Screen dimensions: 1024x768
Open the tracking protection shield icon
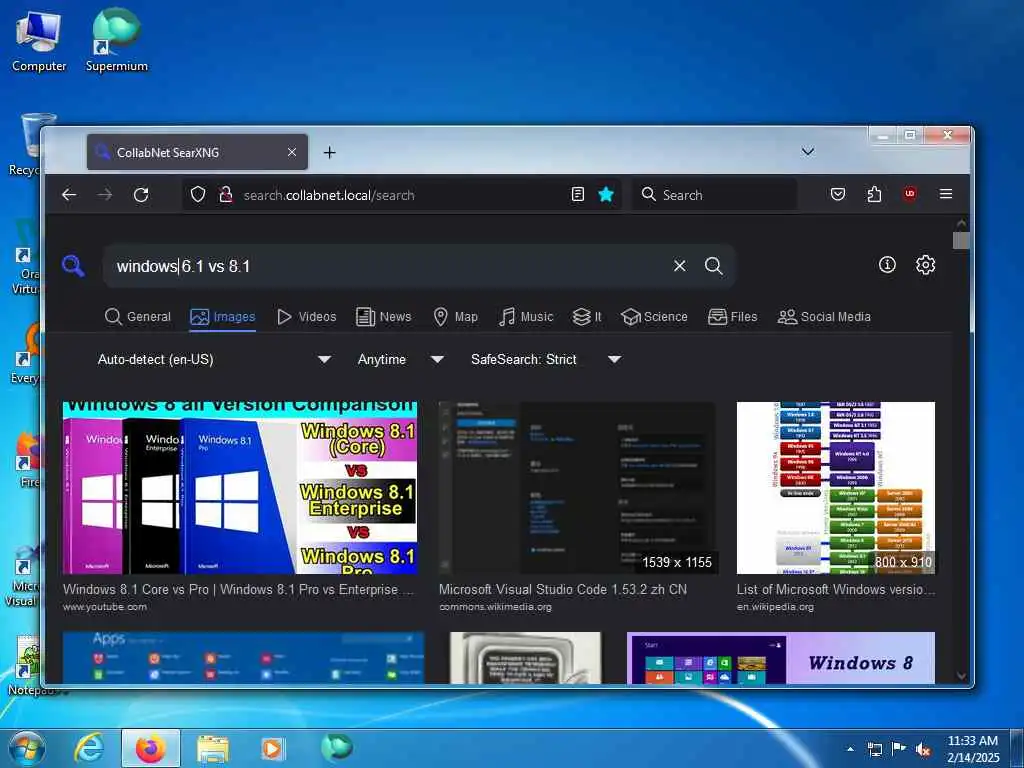[198, 195]
